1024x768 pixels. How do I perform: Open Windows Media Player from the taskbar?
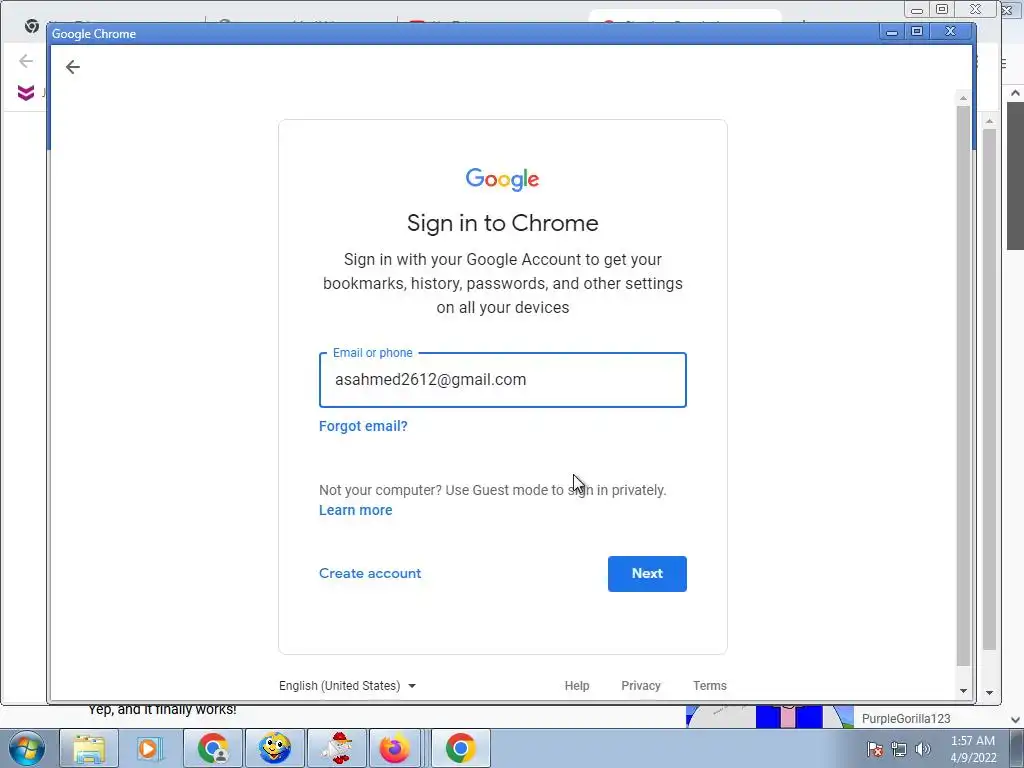point(148,748)
